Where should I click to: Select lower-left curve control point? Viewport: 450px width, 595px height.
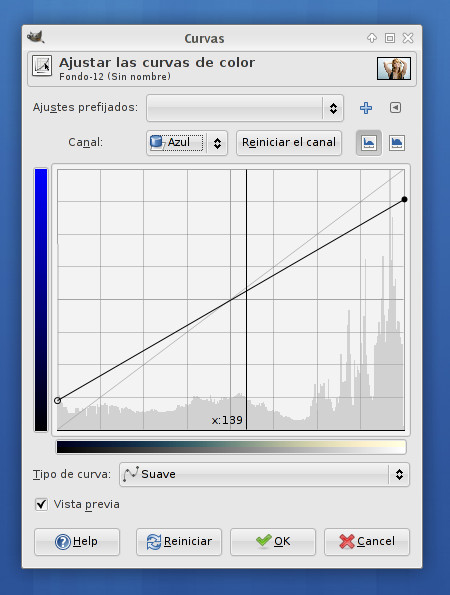[x=57, y=400]
